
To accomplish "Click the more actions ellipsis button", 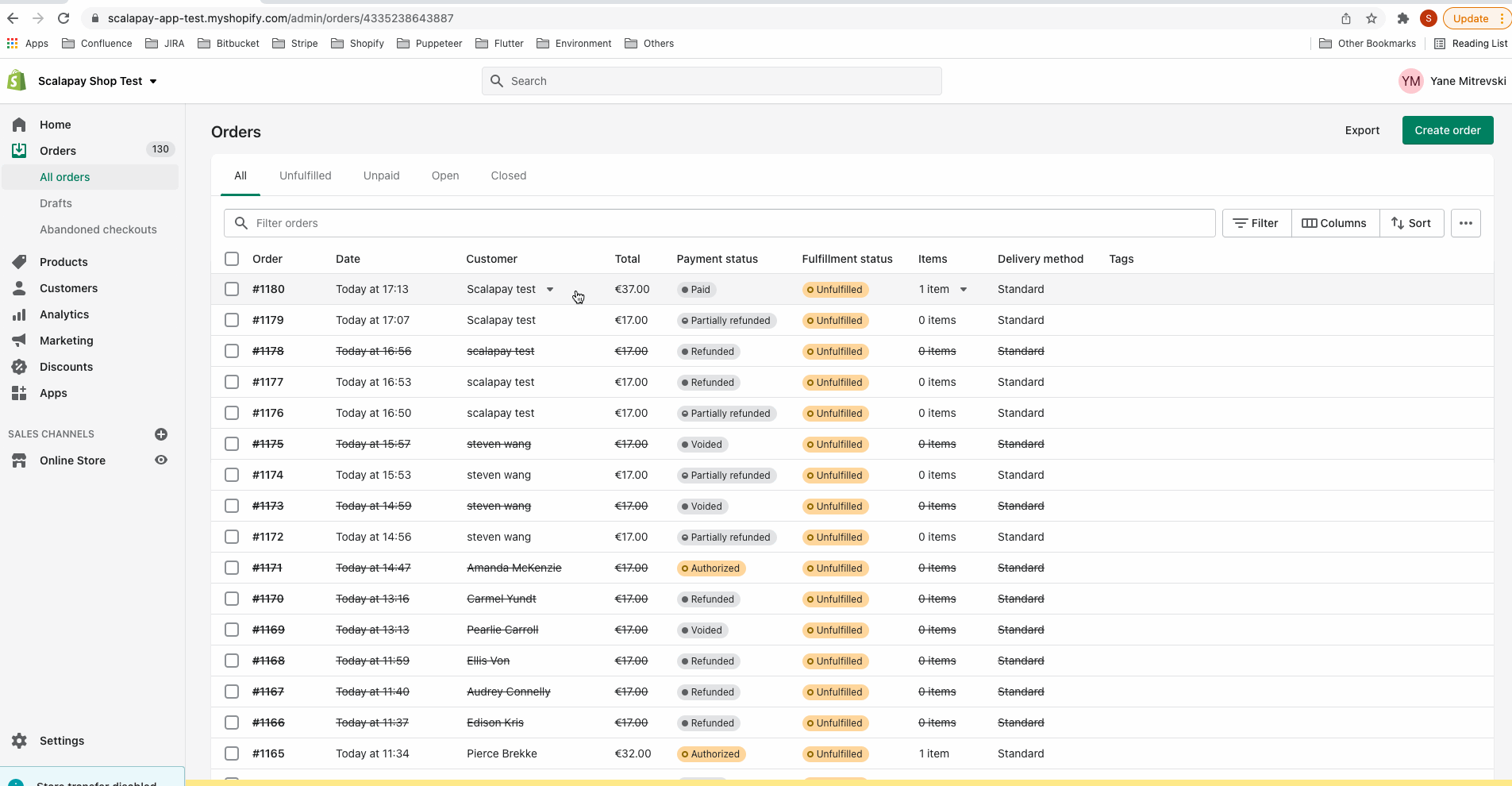I will tap(1465, 223).
